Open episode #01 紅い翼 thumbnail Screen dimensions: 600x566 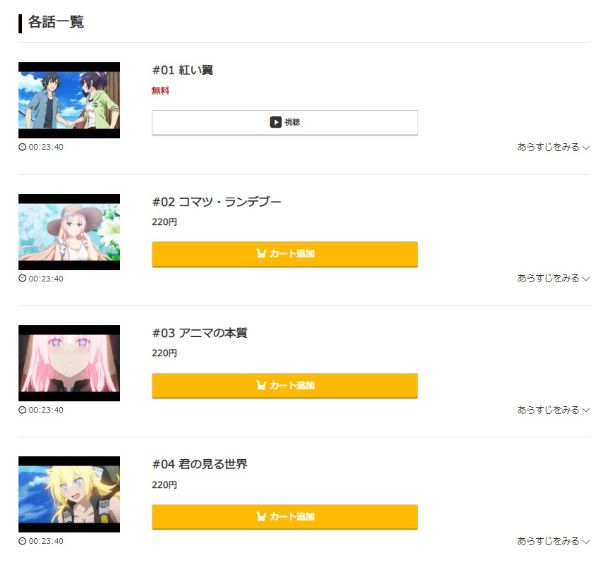click(x=69, y=100)
